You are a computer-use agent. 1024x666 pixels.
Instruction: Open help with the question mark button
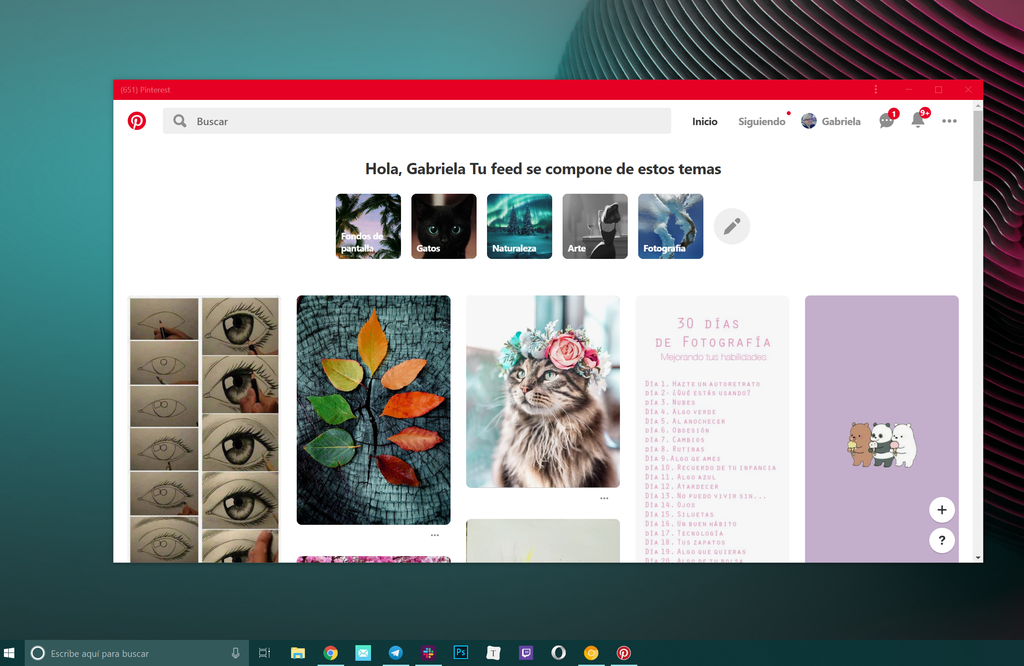tap(941, 540)
